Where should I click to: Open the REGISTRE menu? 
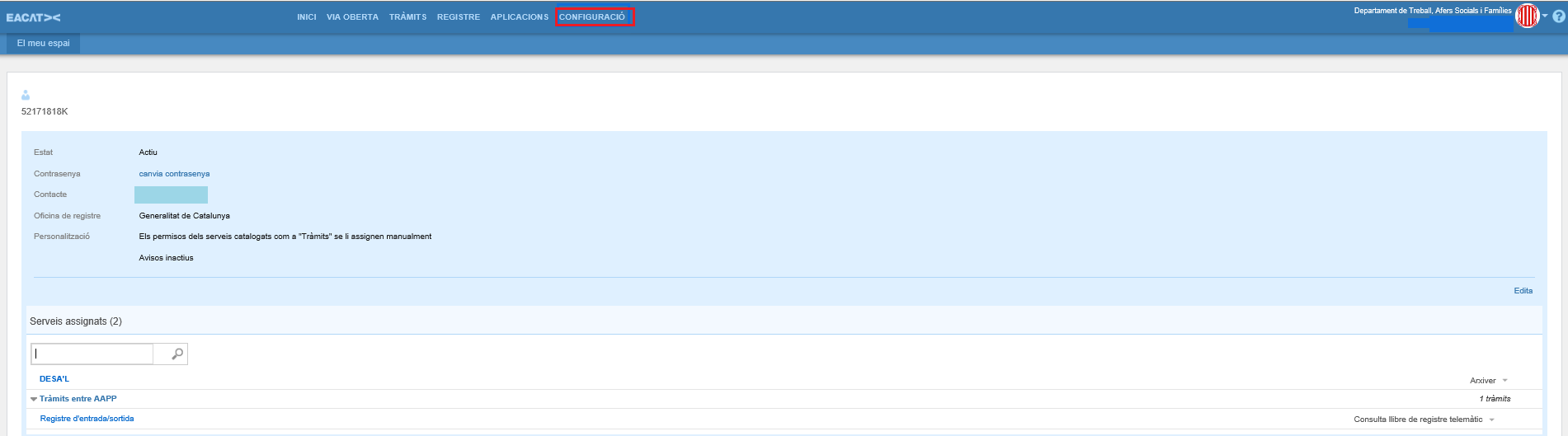pyautogui.click(x=459, y=17)
